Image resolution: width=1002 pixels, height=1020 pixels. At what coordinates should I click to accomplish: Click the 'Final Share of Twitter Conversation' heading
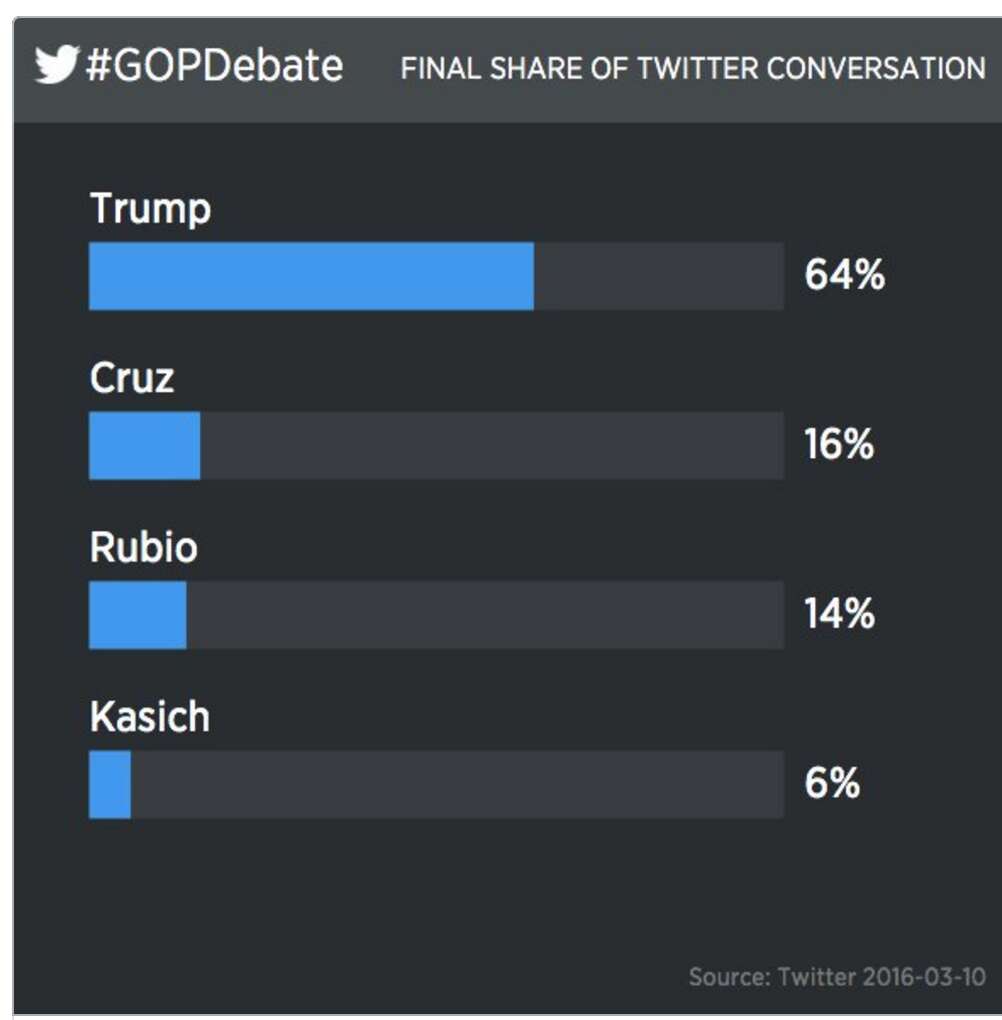point(692,68)
